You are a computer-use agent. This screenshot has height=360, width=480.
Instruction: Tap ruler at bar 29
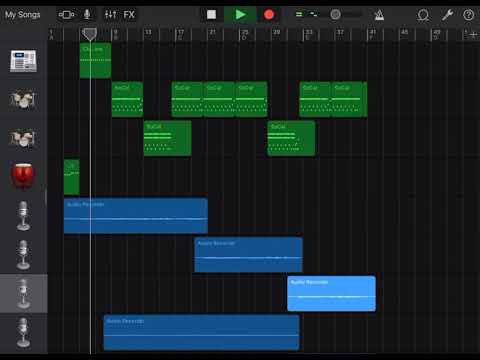(277, 32)
